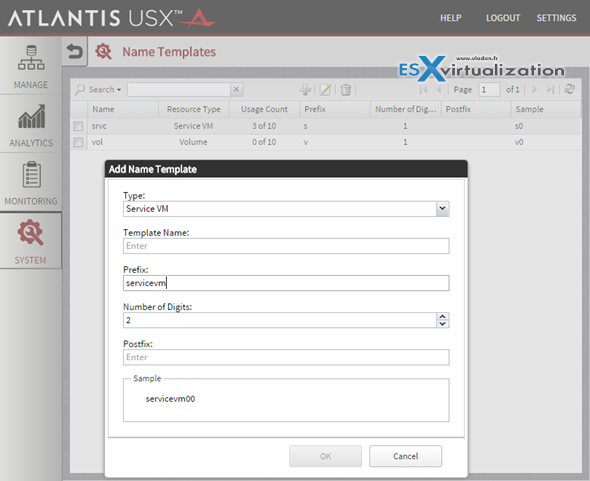
Task: Decrease Number of Digits with down arrow
Action: click(x=442, y=324)
